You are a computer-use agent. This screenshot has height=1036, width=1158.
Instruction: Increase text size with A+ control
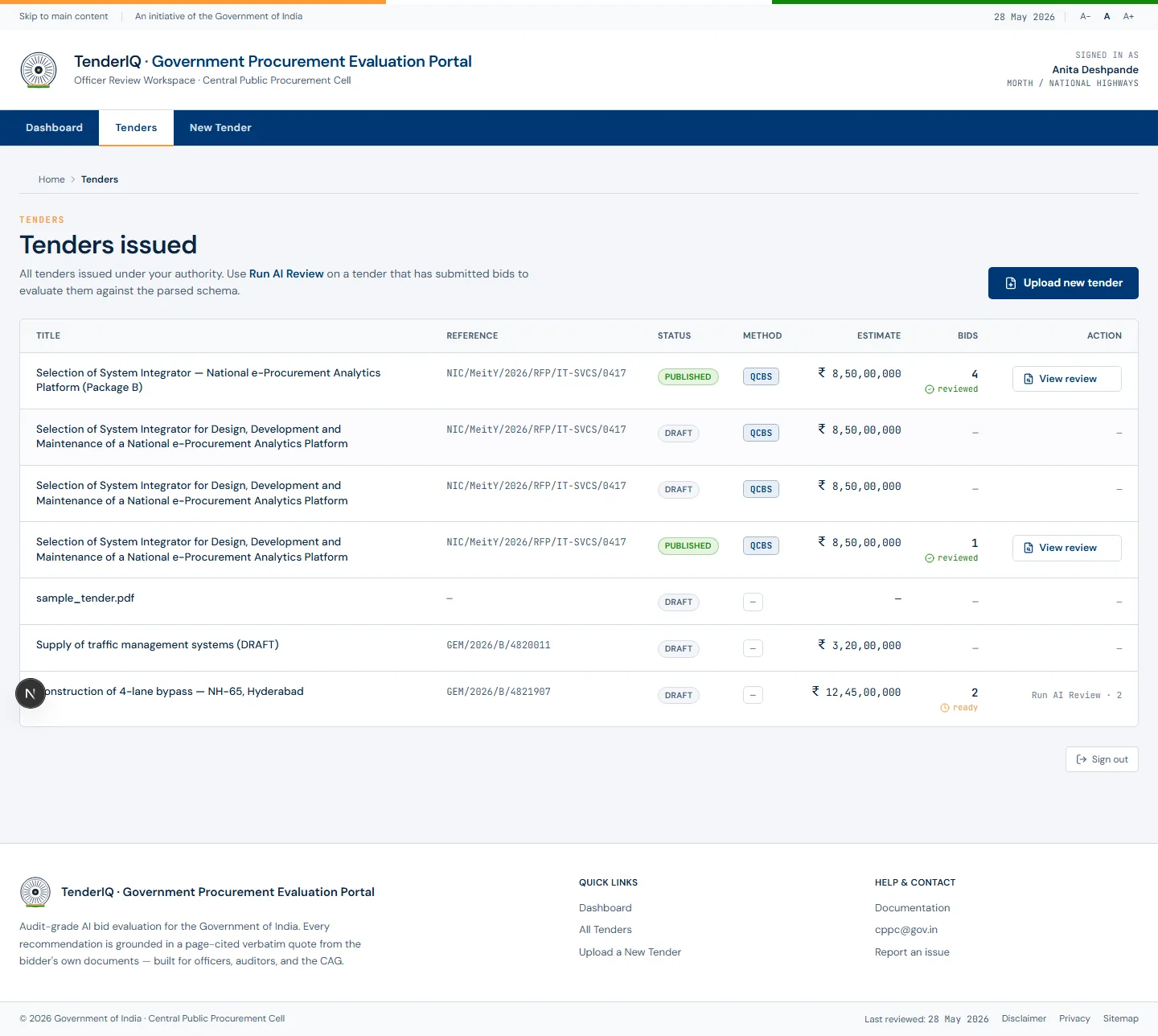point(1129,16)
